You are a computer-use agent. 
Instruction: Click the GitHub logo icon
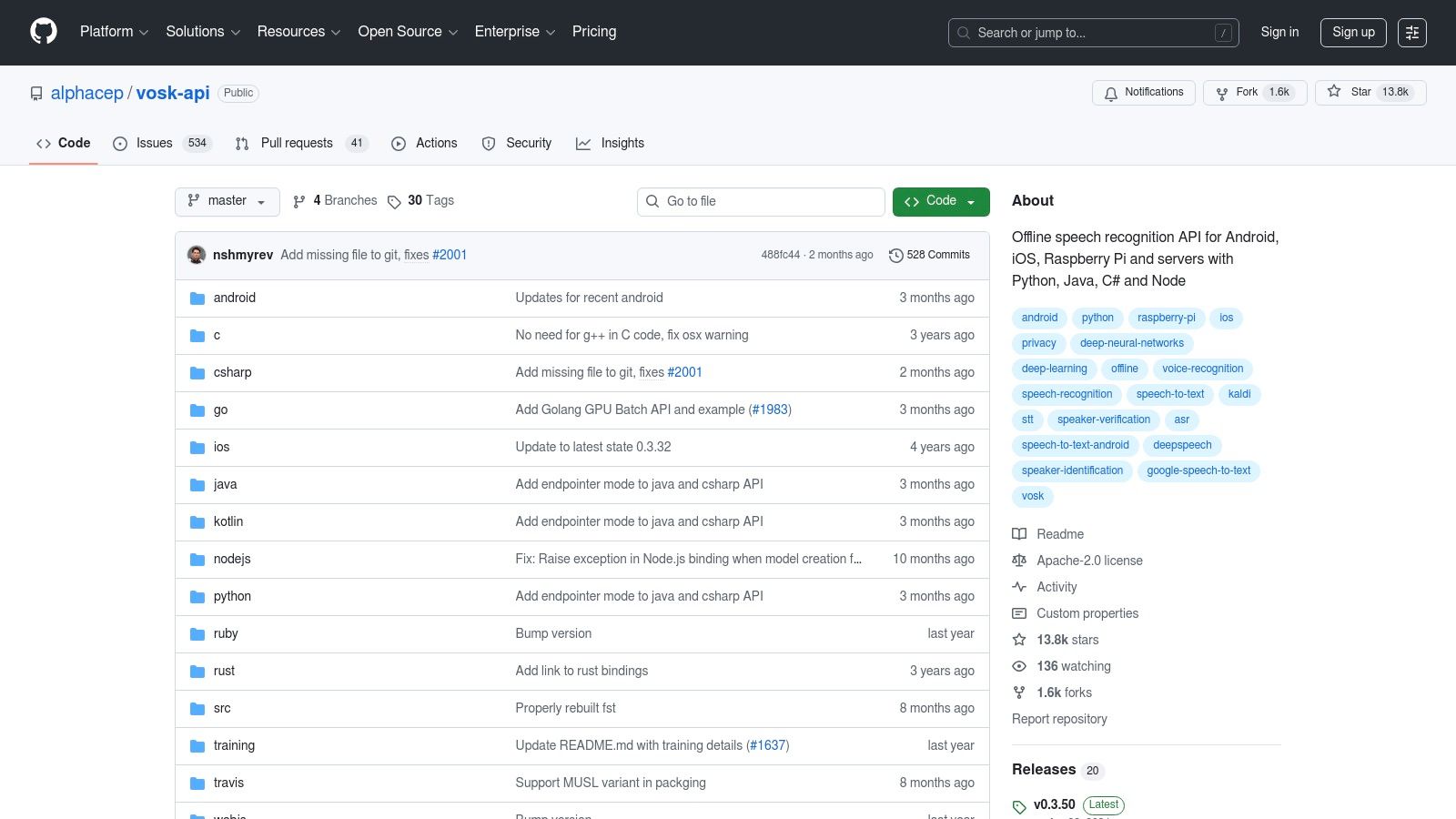point(43,32)
